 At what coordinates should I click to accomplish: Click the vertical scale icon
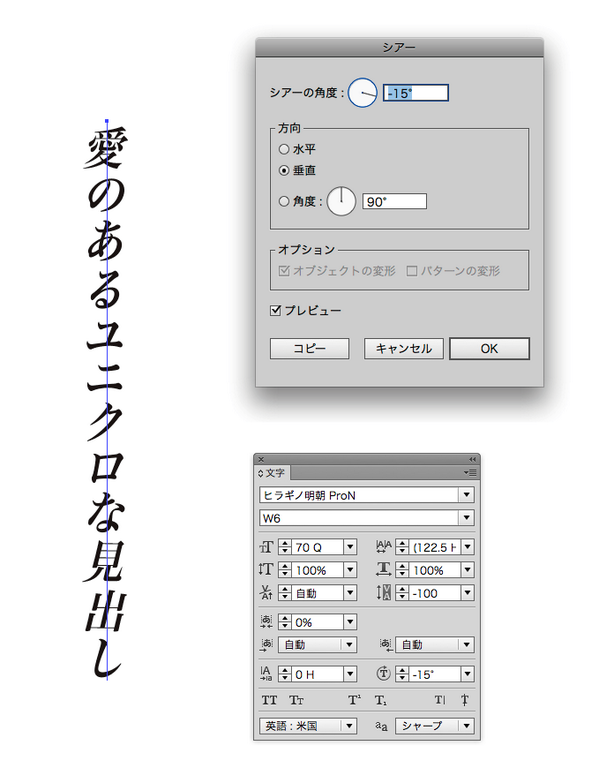click(x=266, y=570)
